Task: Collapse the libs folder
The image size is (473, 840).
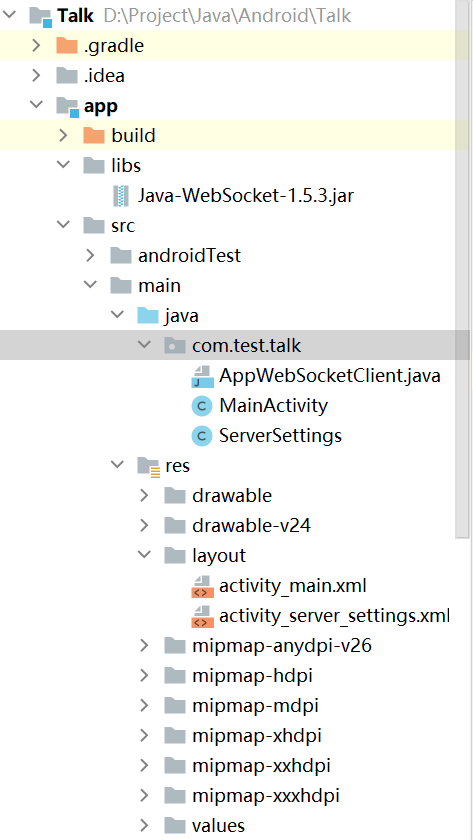Action: [x=63, y=166]
